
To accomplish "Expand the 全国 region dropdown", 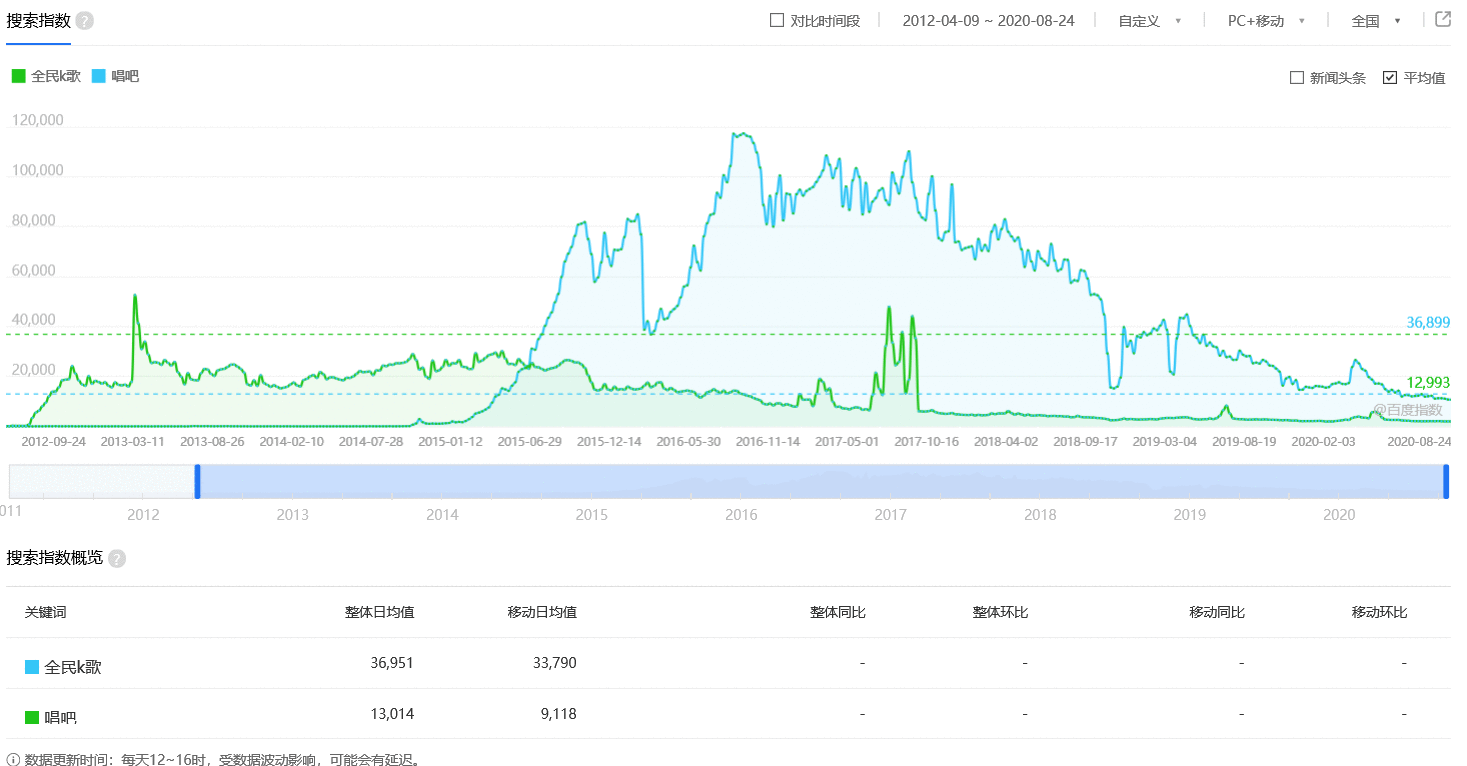I will tap(1376, 20).
